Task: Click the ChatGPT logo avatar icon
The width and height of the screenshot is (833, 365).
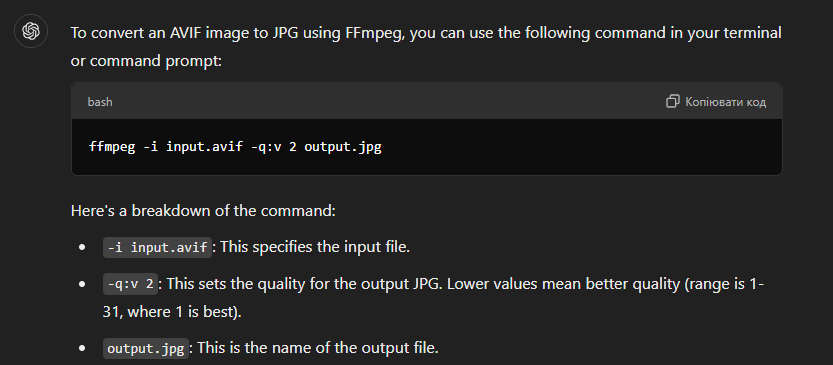Action: pos(31,32)
